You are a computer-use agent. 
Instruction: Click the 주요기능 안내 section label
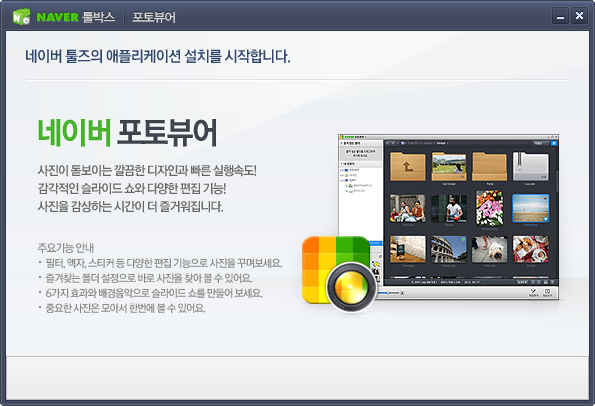pos(66,248)
